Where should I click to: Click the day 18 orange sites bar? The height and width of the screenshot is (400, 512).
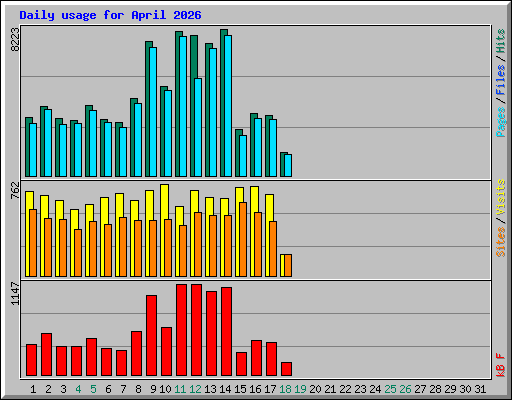coord(288,265)
